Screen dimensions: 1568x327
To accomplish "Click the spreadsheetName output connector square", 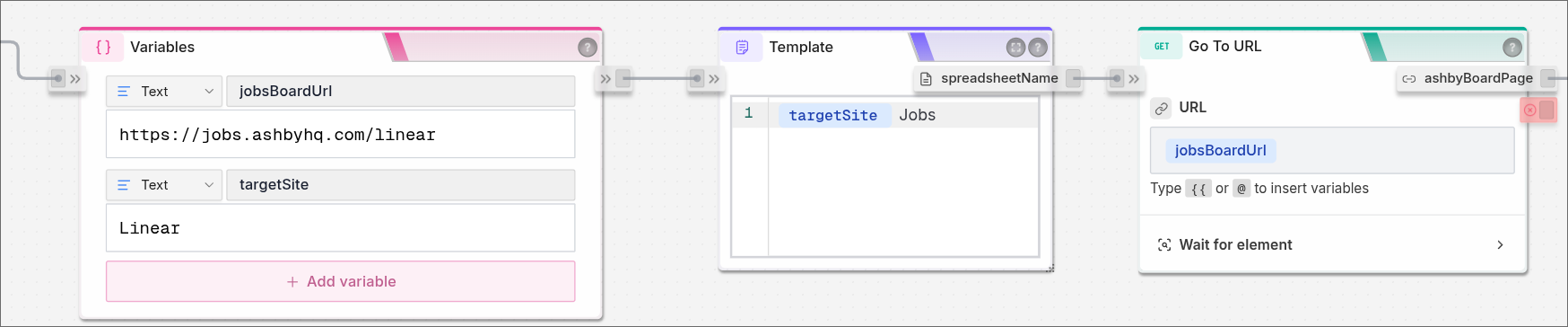I will (1074, 78).
